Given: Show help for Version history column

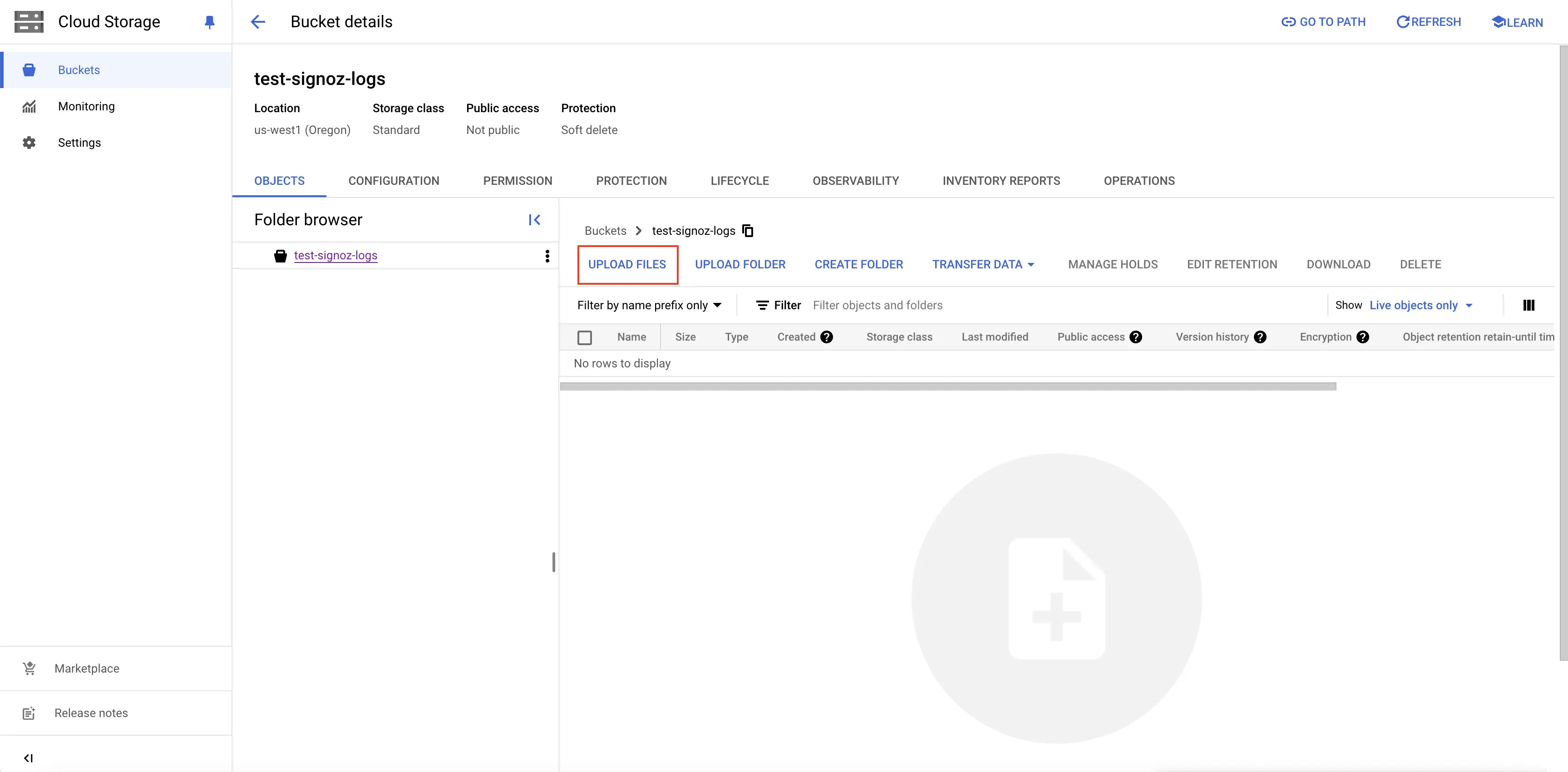Looking at the screenshot, I should click(1260, 337).
